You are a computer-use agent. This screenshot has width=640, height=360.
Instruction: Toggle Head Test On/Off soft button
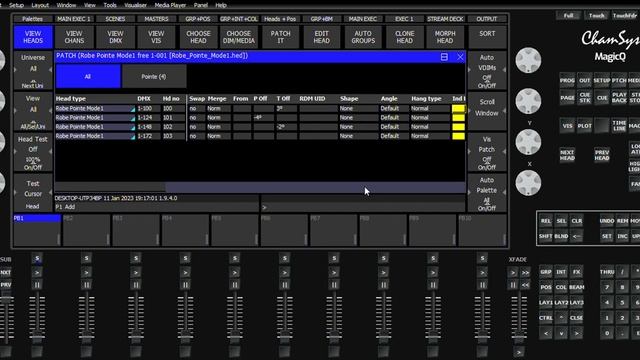pyautogui.click(x=33, y=153)
